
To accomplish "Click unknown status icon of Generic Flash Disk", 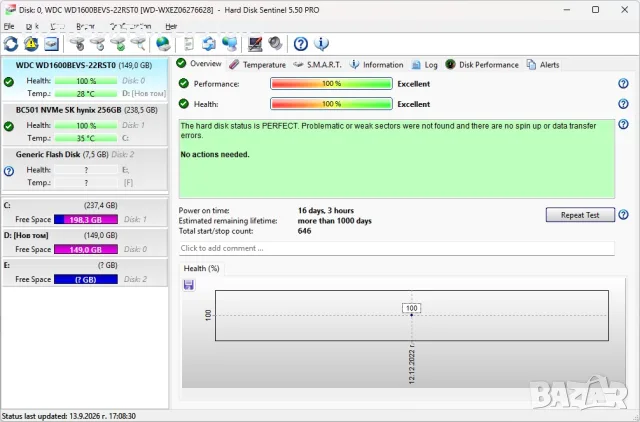I will [x=9, y=171].
